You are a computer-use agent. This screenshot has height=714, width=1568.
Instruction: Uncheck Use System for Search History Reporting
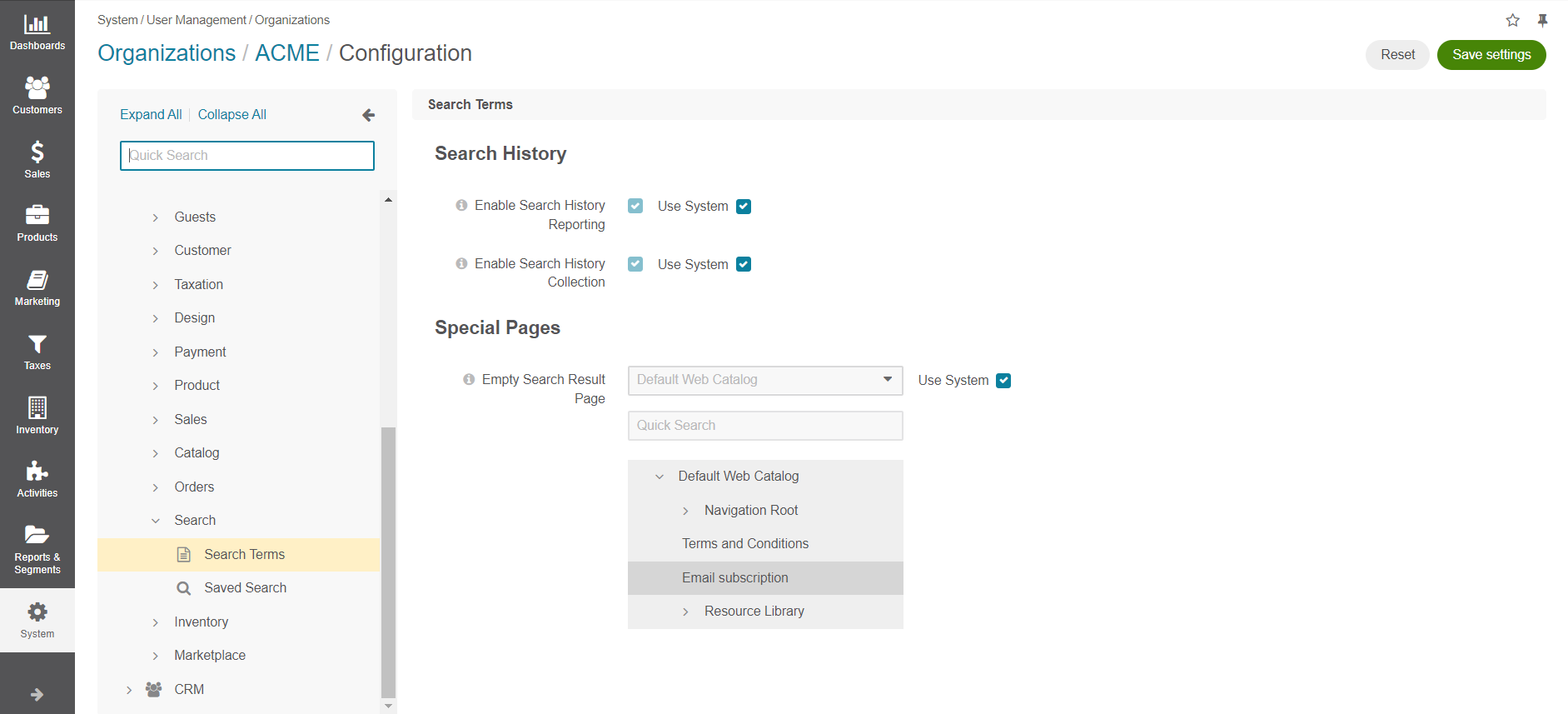[744, 207]
